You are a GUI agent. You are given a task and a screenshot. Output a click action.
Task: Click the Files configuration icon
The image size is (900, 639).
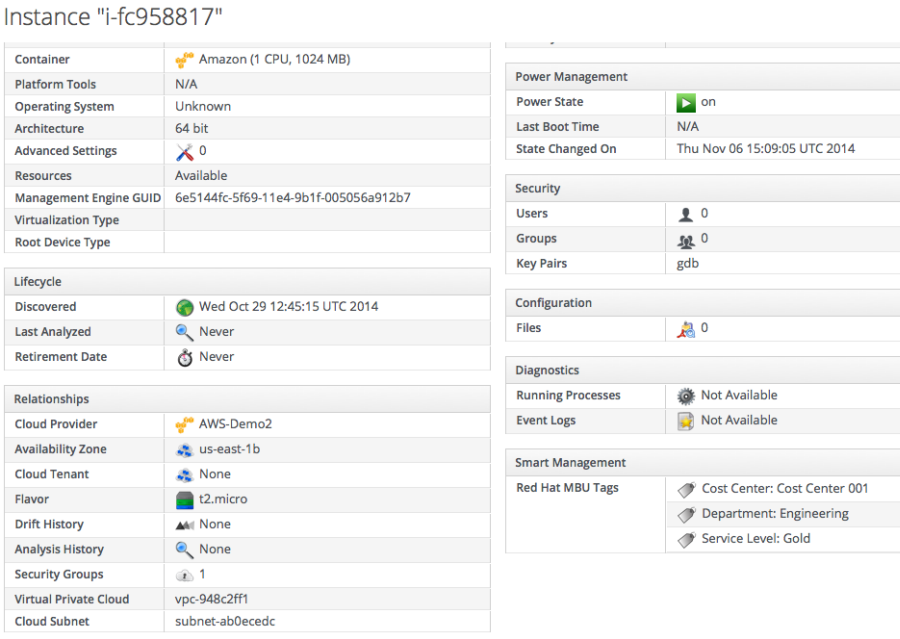click(x=686, y=328)
